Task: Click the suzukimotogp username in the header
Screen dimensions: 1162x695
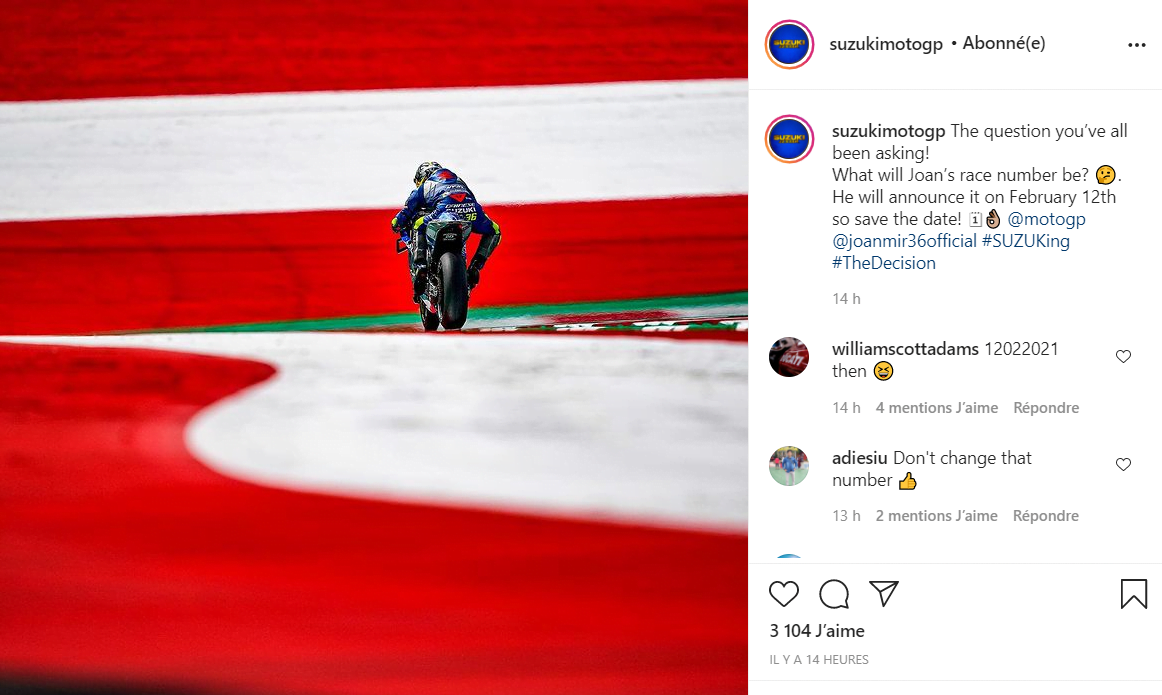Action: (x=886, y=44)
